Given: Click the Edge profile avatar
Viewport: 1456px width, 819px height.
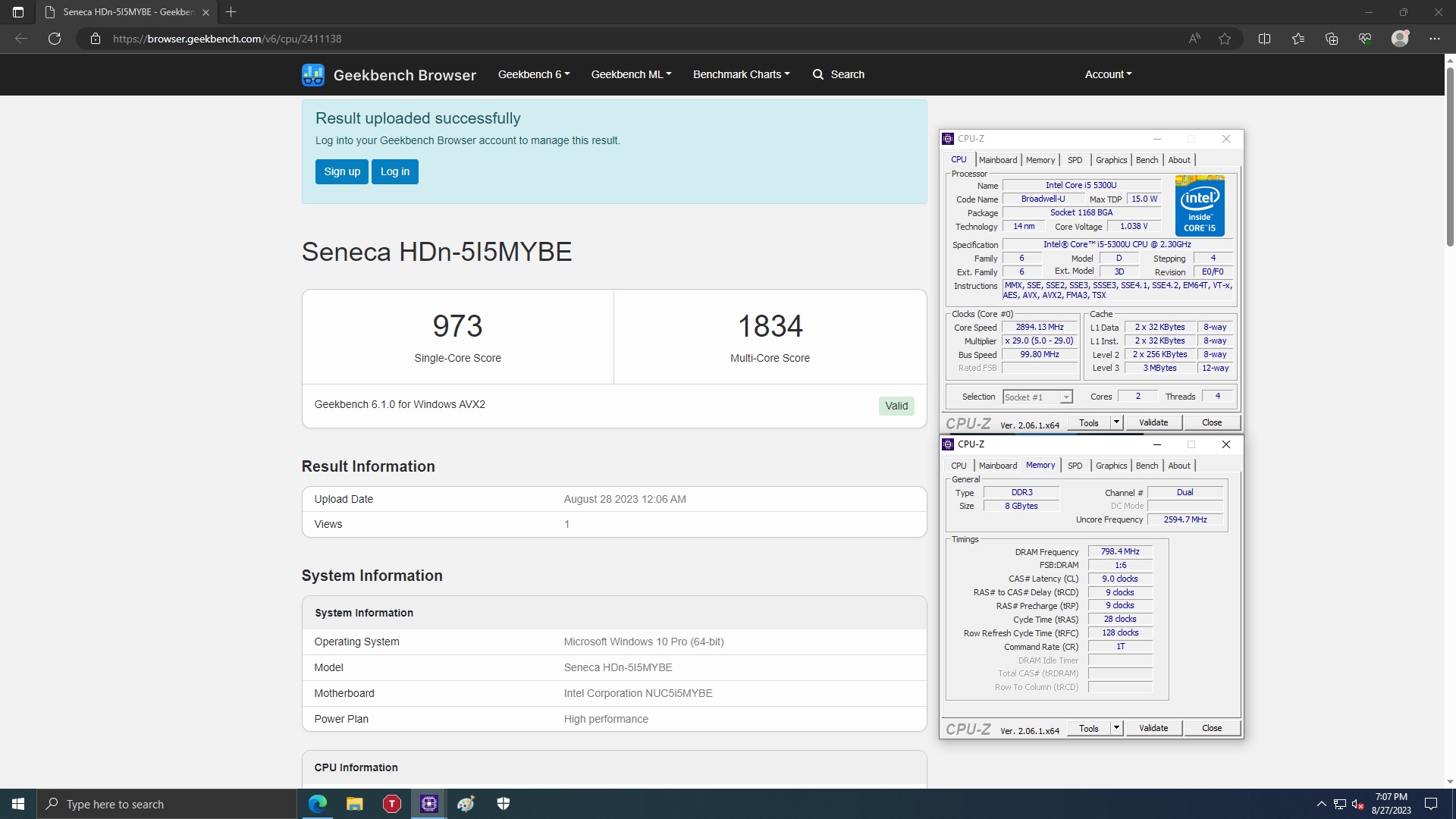Looking at the screenshot, I should [x=1400, y=39].
